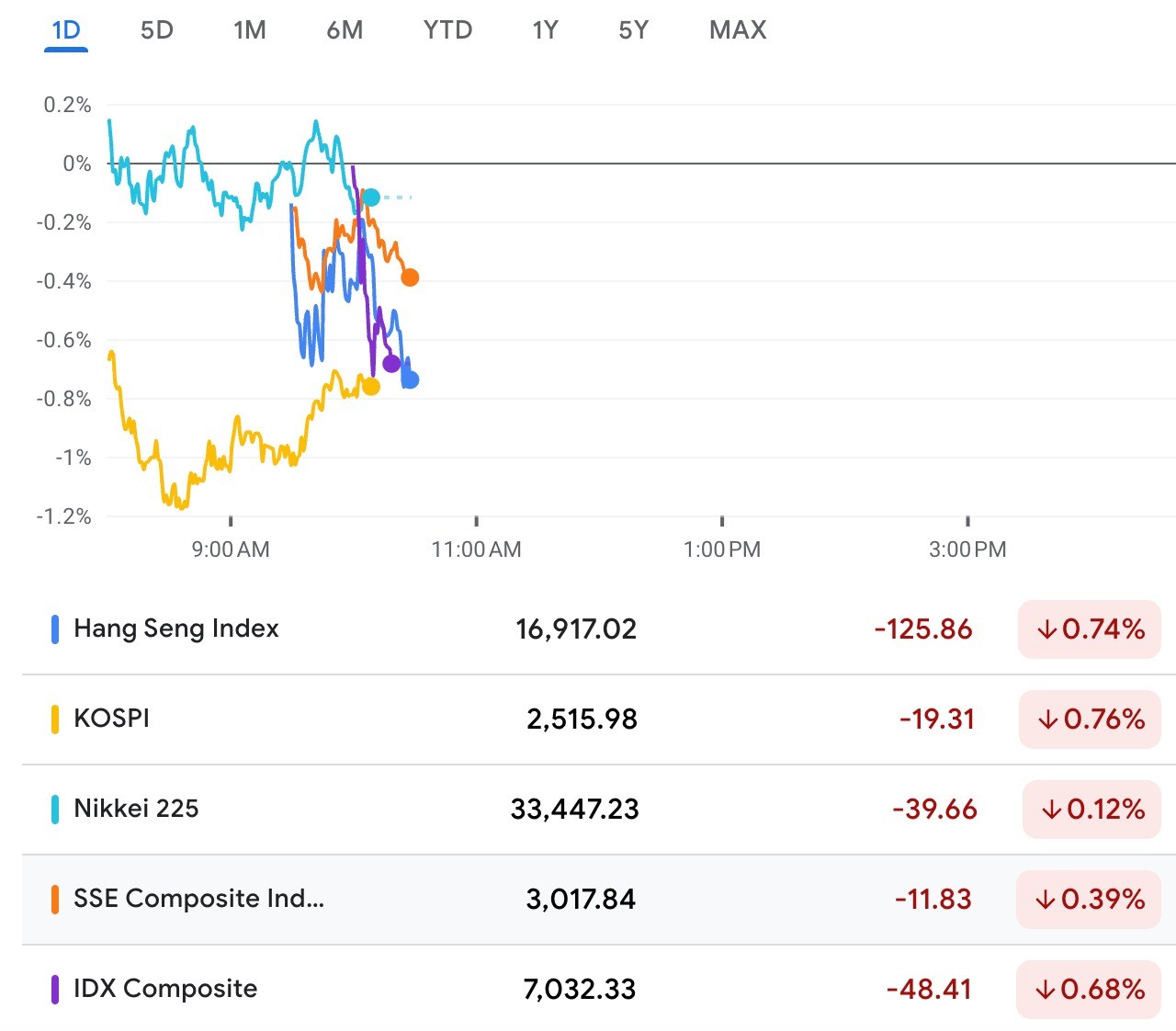Open the 6M time range tab
This screenshot has width=1176, height=1031.
[345, 30]
